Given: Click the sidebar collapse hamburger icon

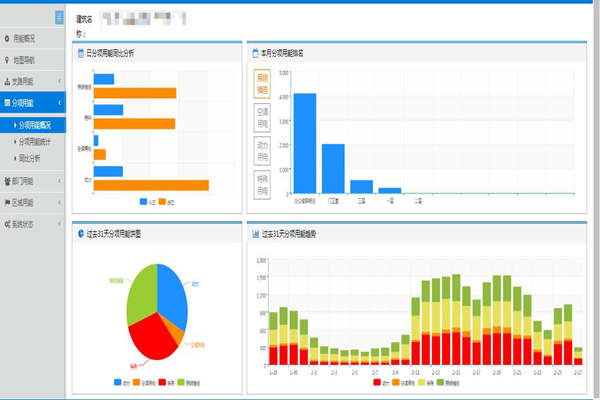Looking at the screenshot, I should (60, 17).
